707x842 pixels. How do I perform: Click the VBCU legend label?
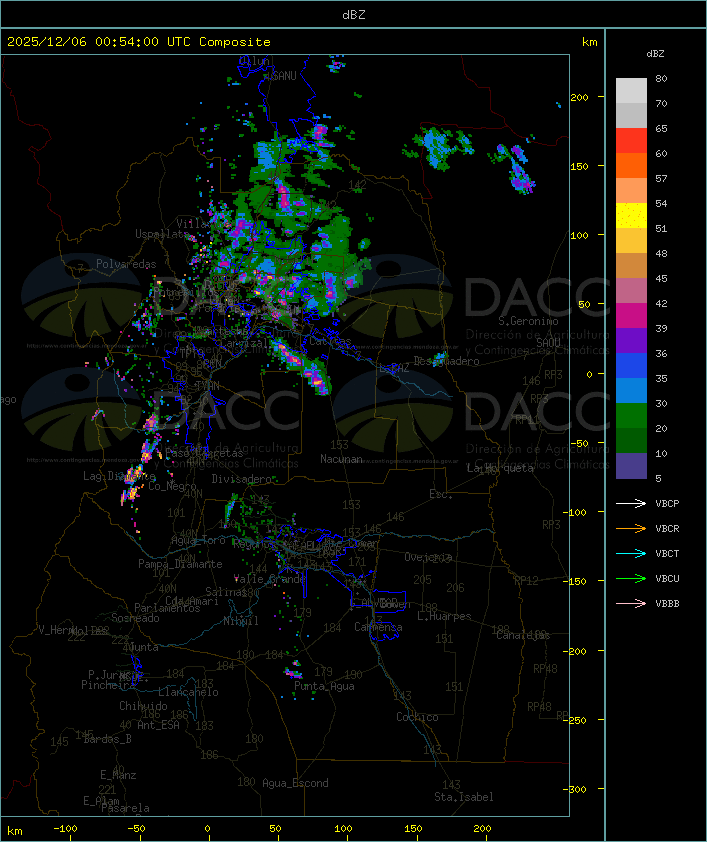pyautogui.click(x=667, y=578)
